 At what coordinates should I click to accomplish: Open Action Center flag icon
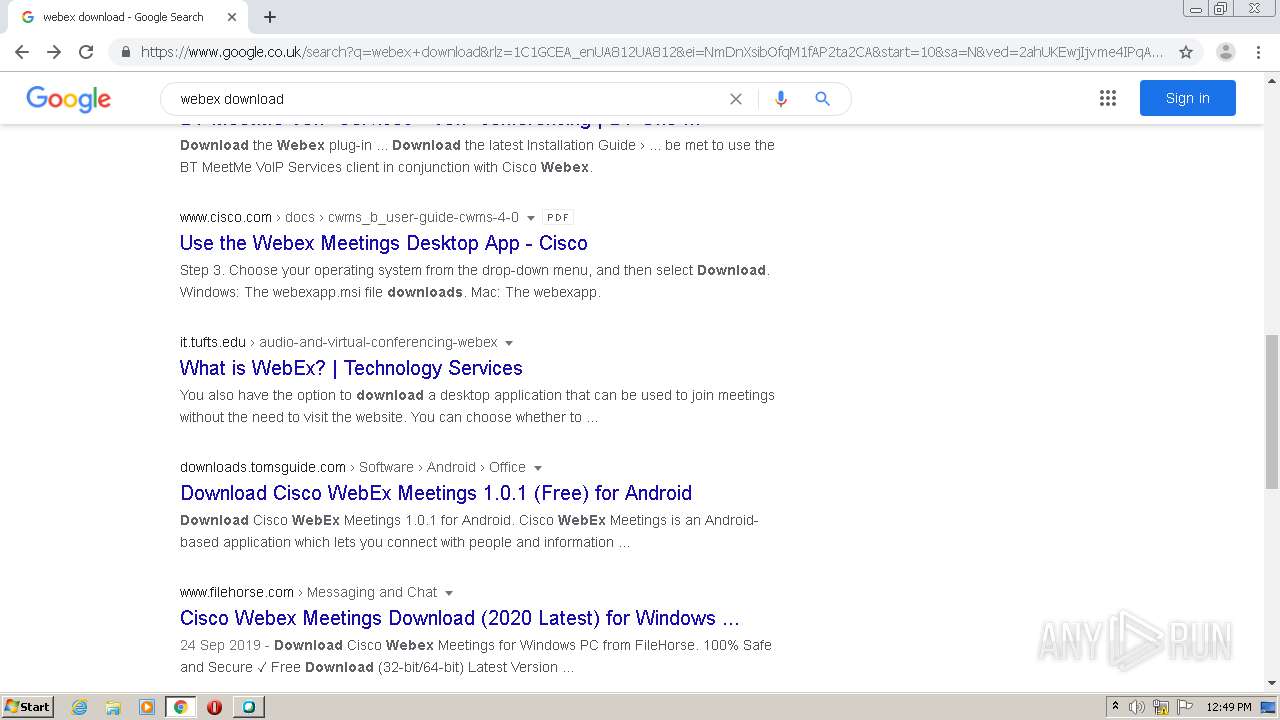(x=1185, y=707)
